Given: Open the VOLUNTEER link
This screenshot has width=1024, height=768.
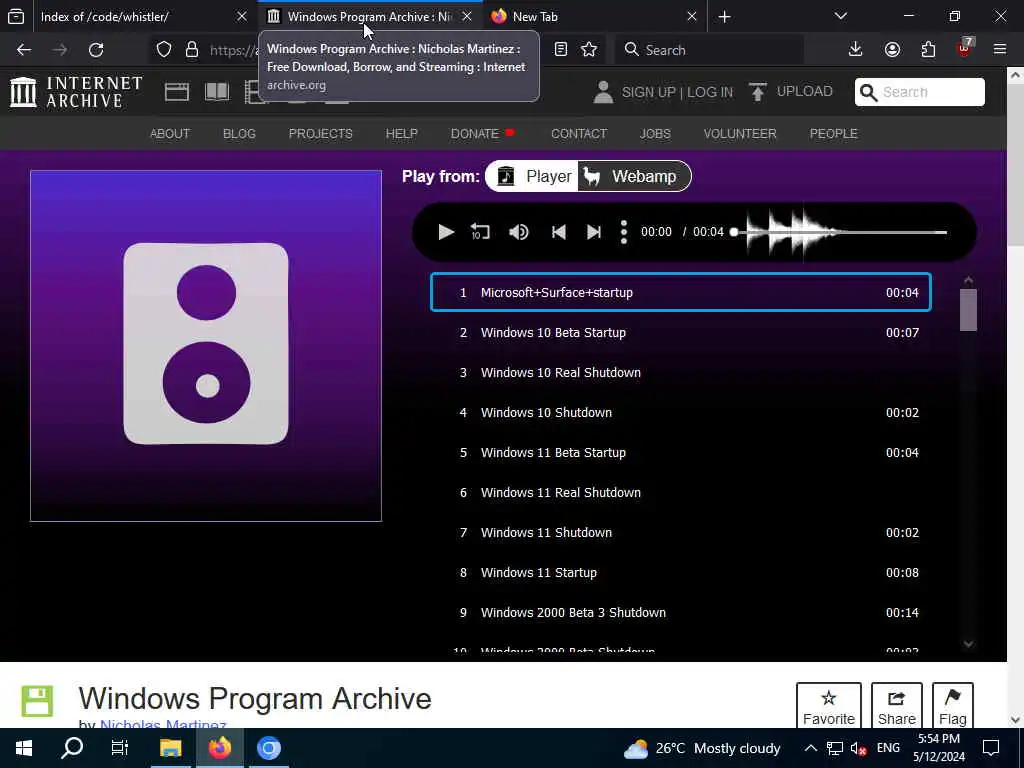Looking at the screenshot, I should [740, 133].
